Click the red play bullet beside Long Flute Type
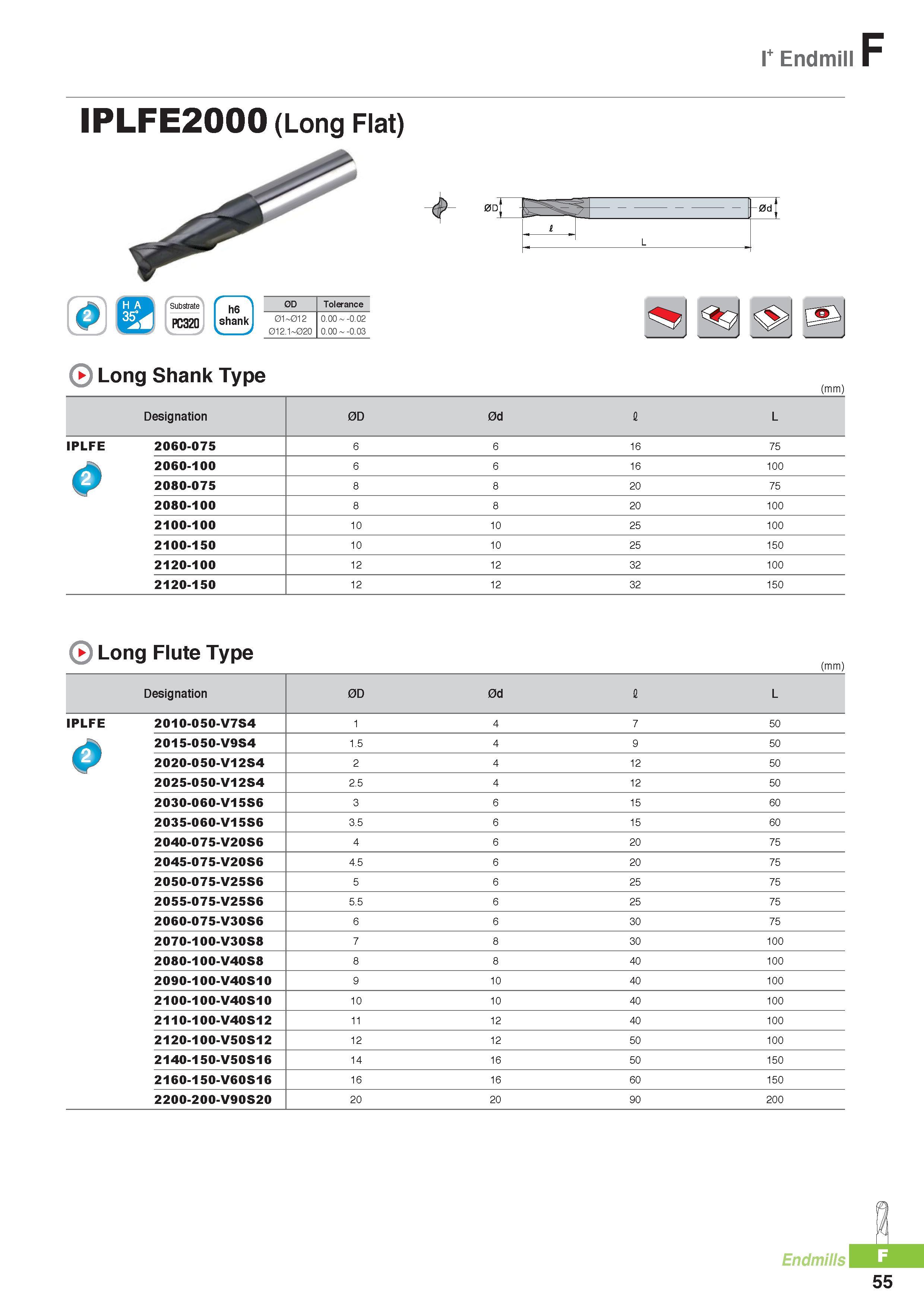 point(81,652)
